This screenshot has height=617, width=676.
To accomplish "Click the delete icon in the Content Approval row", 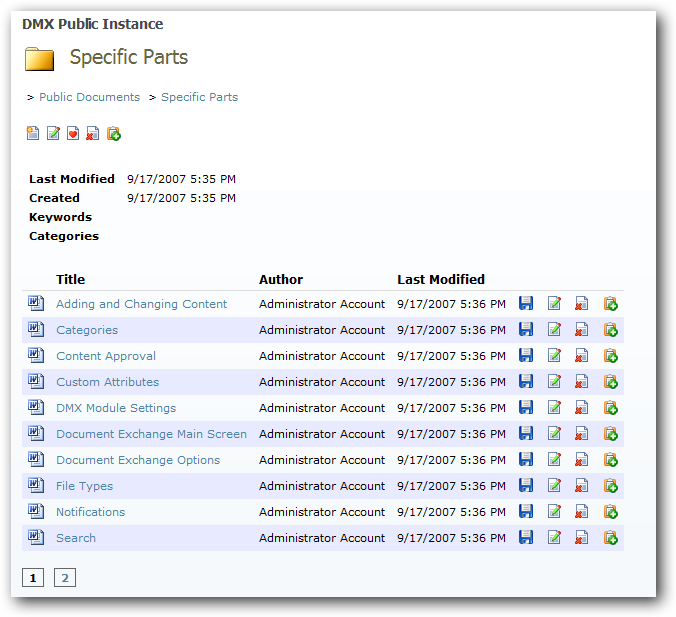I will coord(582,356).
